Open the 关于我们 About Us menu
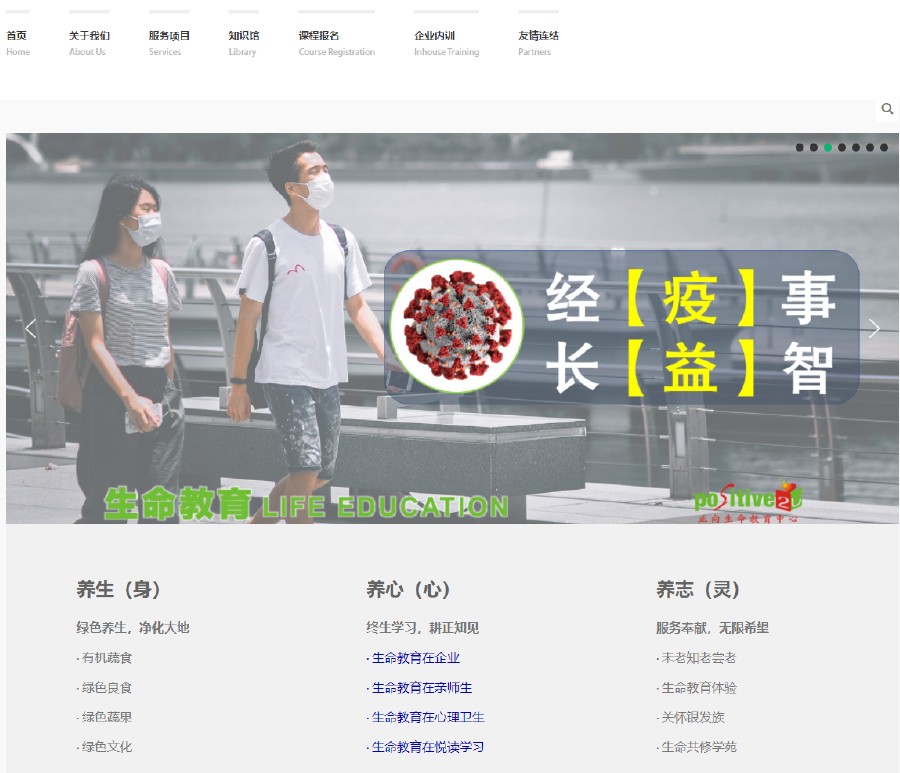The height and width of the screenshot is (773, 900). tap(89, 42)
